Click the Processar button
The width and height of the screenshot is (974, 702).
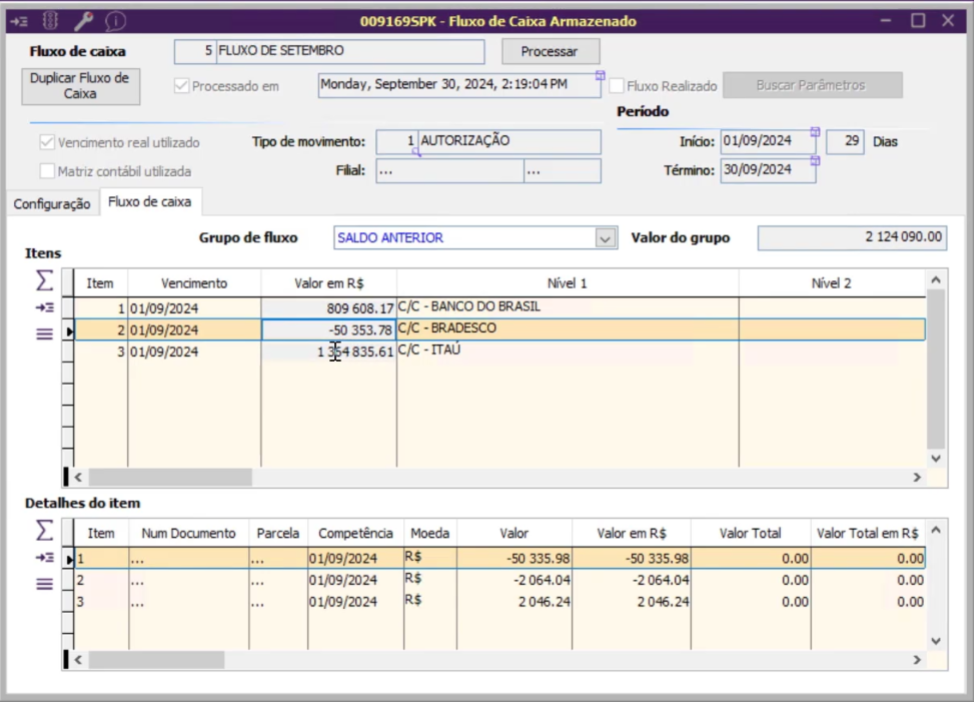550,51
